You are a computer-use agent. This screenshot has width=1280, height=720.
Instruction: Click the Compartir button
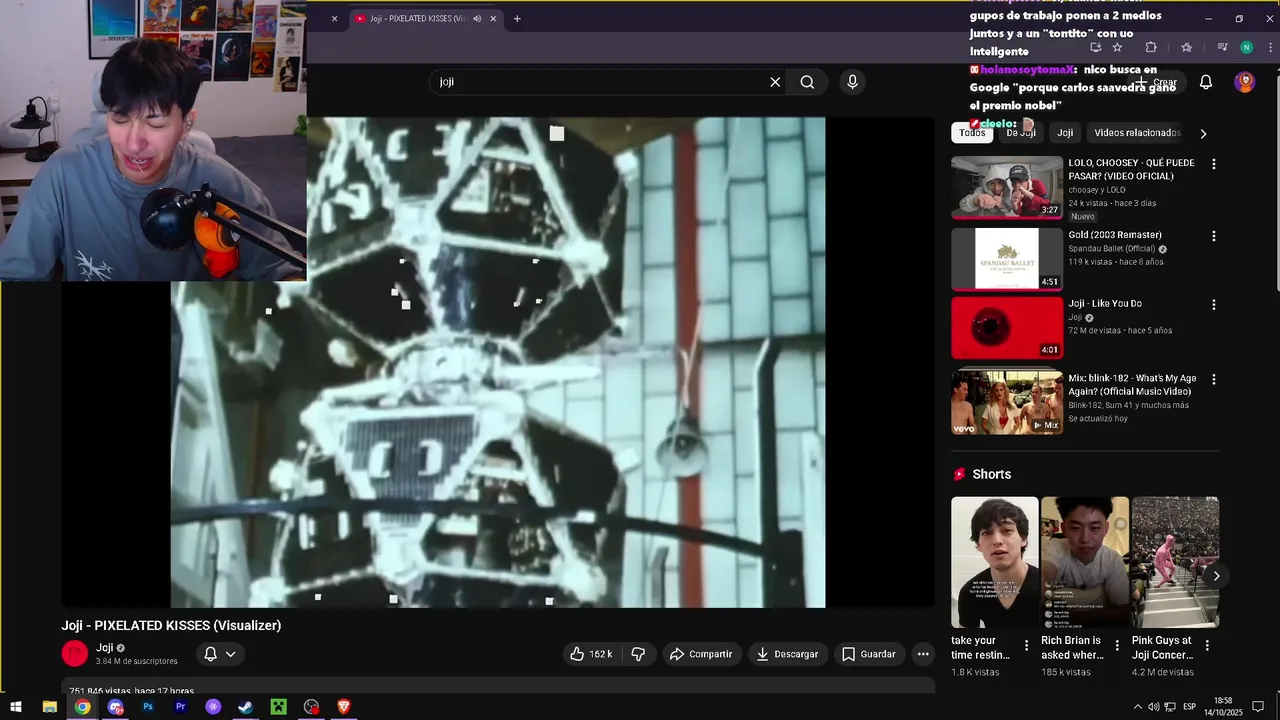[x=701, y=654]
